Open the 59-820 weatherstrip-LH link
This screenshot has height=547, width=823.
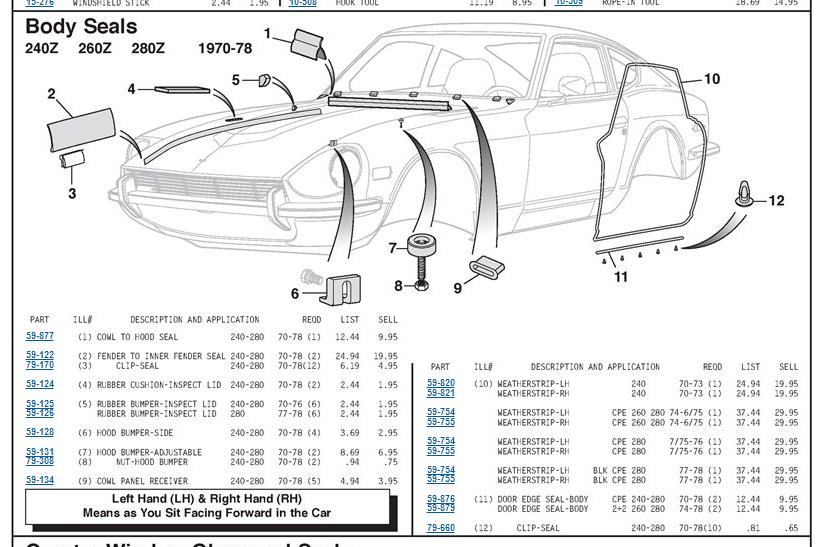pos(441,383)
